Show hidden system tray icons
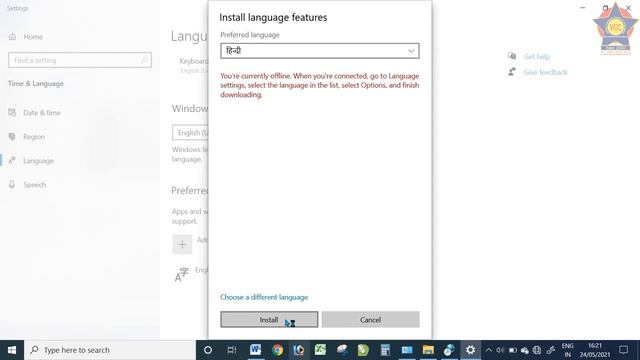The height and width of the screenshot is (360, 640). point(489,350)
